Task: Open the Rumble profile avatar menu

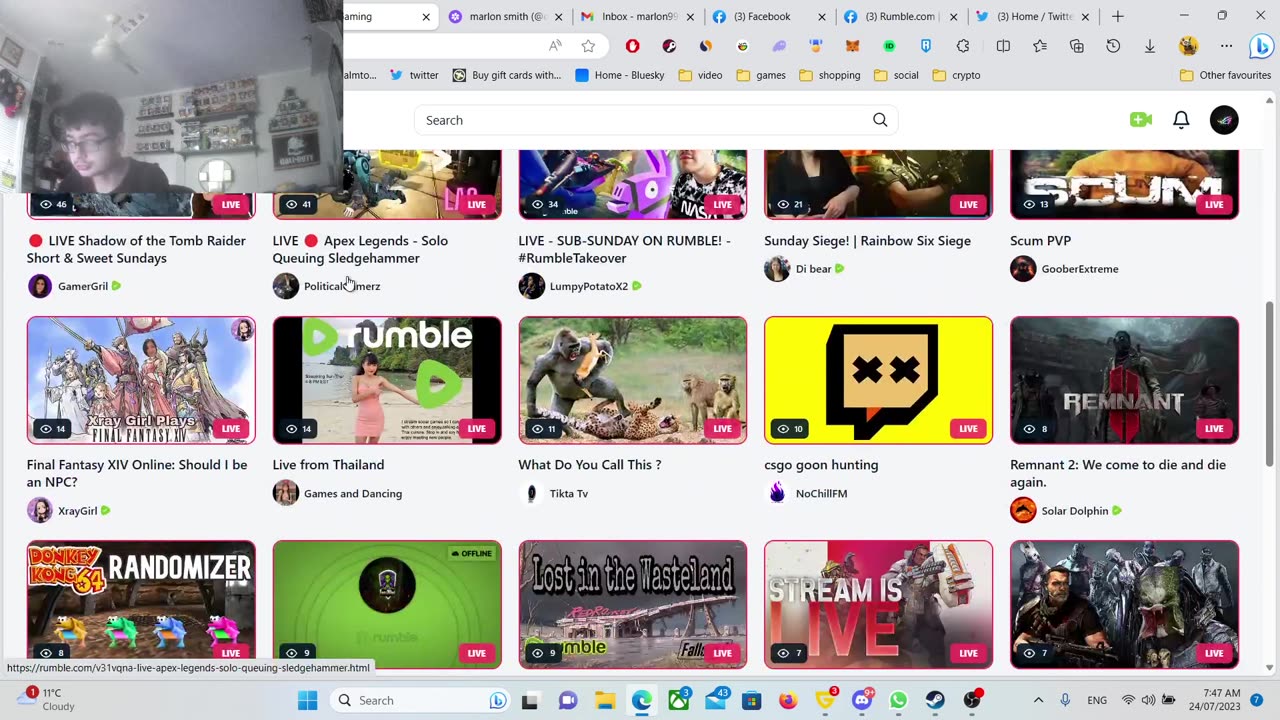Action: click(x=1224, y=120)
